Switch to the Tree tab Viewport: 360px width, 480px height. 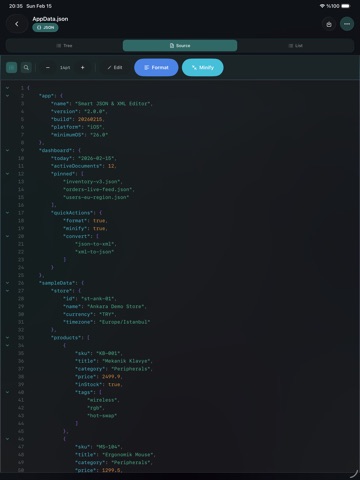(64, 46)
